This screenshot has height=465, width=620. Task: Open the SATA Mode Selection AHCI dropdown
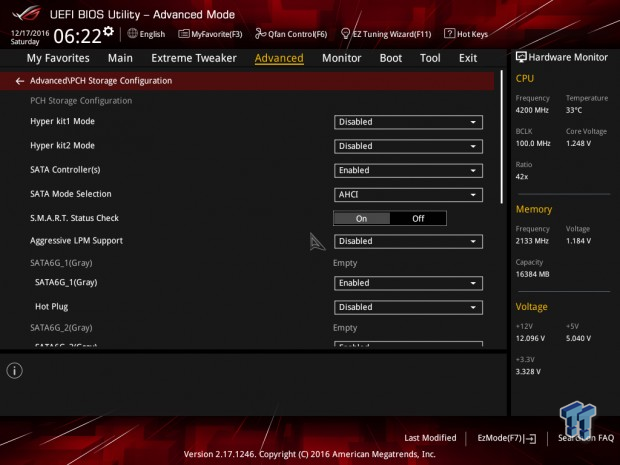tap(408, 195)
